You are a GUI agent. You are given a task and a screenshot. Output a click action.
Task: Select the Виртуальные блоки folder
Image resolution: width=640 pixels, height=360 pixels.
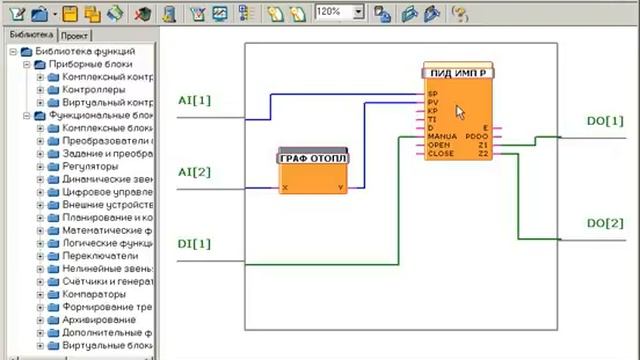pyautogui.click(x=107, y=345)
